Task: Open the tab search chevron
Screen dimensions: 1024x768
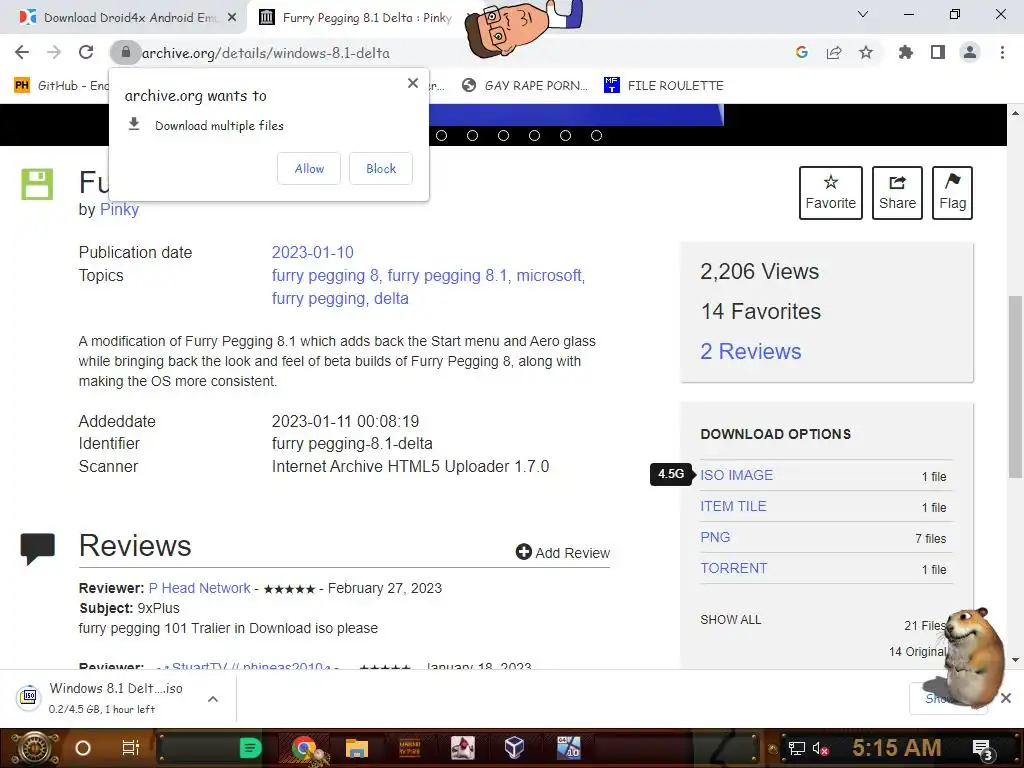Action: tap(863, 14)
